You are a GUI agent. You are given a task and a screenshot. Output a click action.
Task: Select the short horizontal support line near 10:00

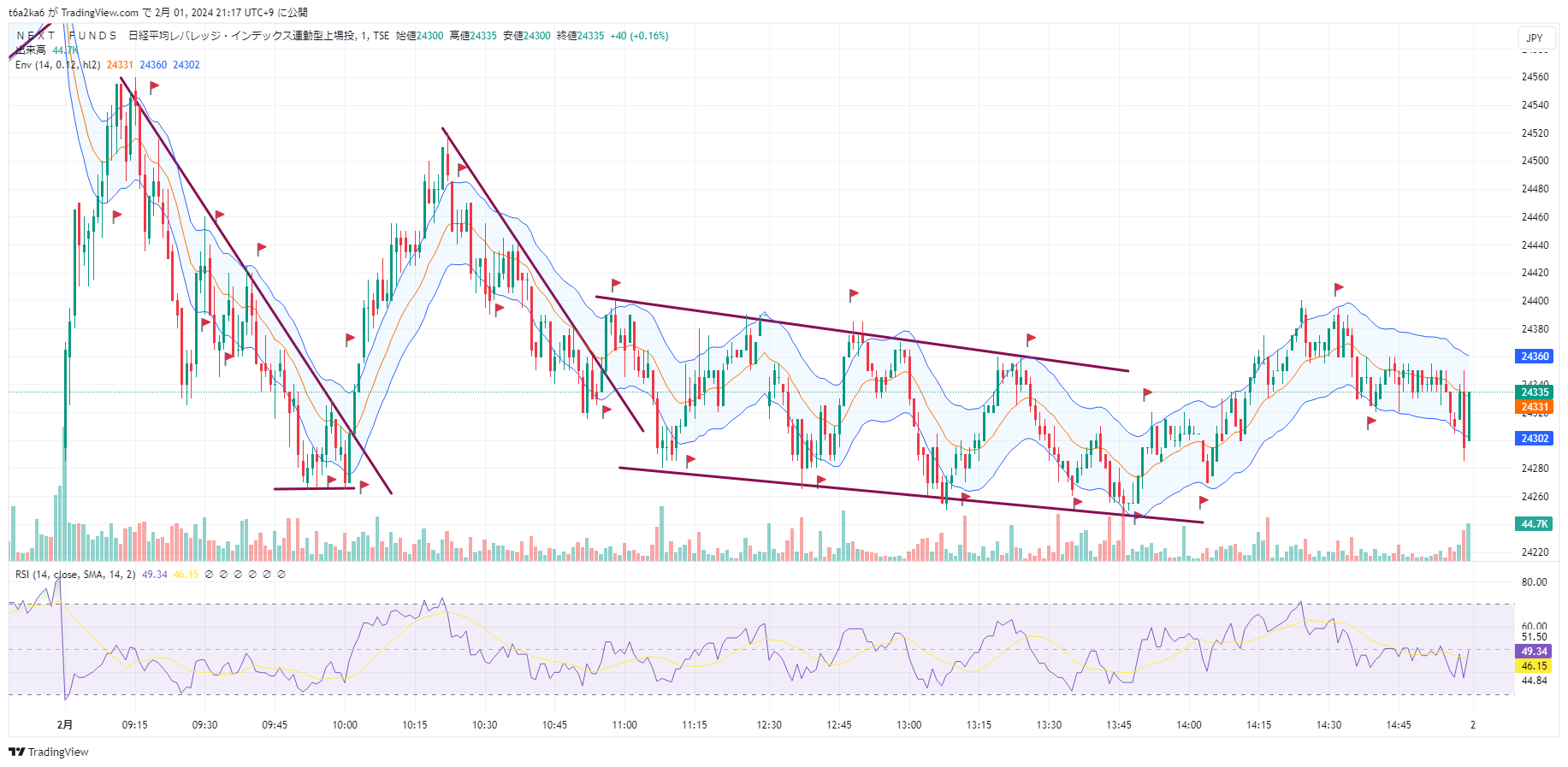coord(314,488)
